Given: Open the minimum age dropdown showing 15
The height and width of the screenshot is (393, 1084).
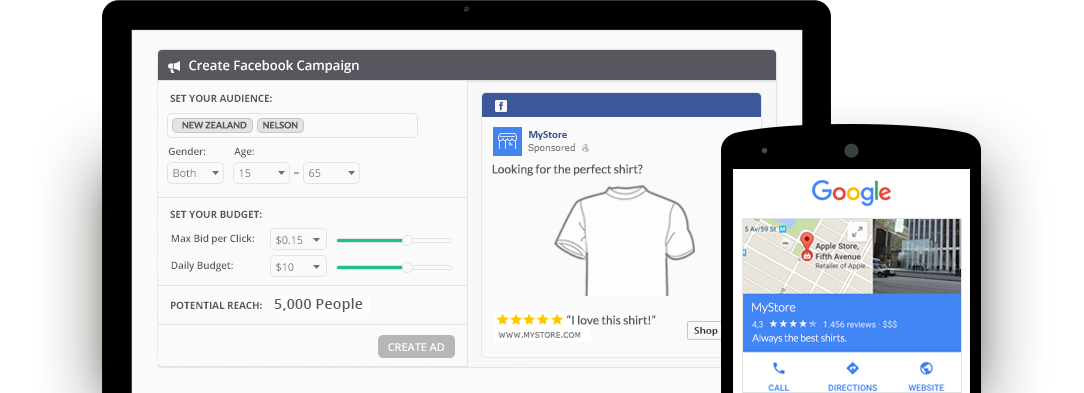Looking at the screenshot, I should pos(261,173).
